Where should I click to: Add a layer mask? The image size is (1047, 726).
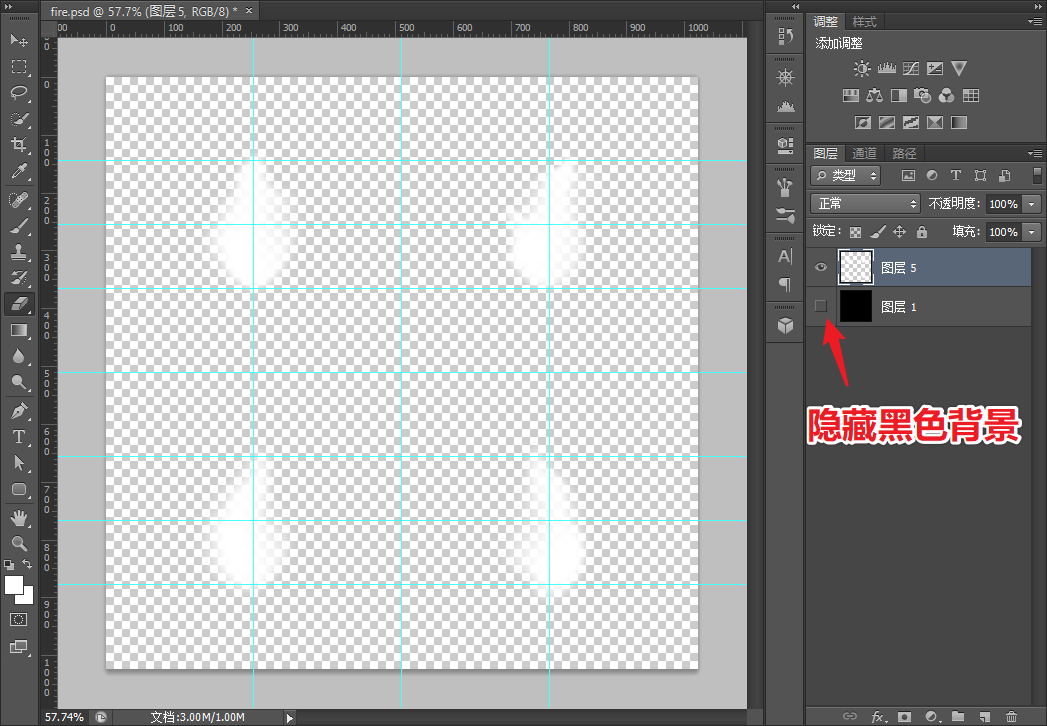pos(904,717)
